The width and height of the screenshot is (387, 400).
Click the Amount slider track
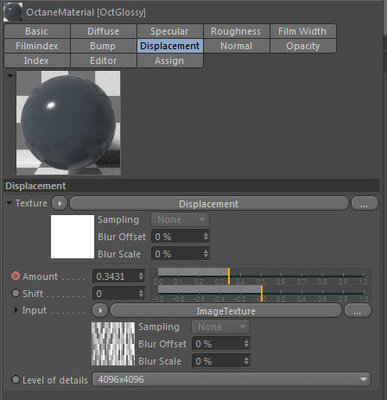[x=261, y=276]
